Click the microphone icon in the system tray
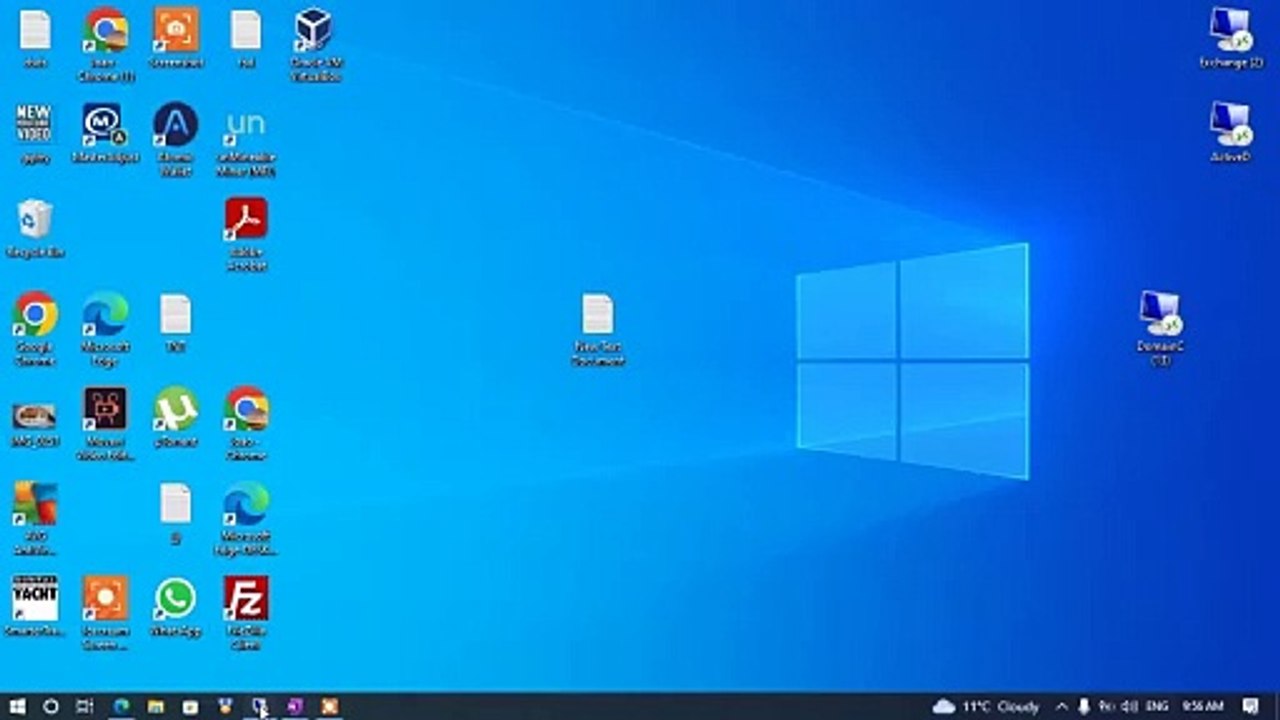The width and height of the screenshot is (1280, 720). click(x=1084, y=706)
